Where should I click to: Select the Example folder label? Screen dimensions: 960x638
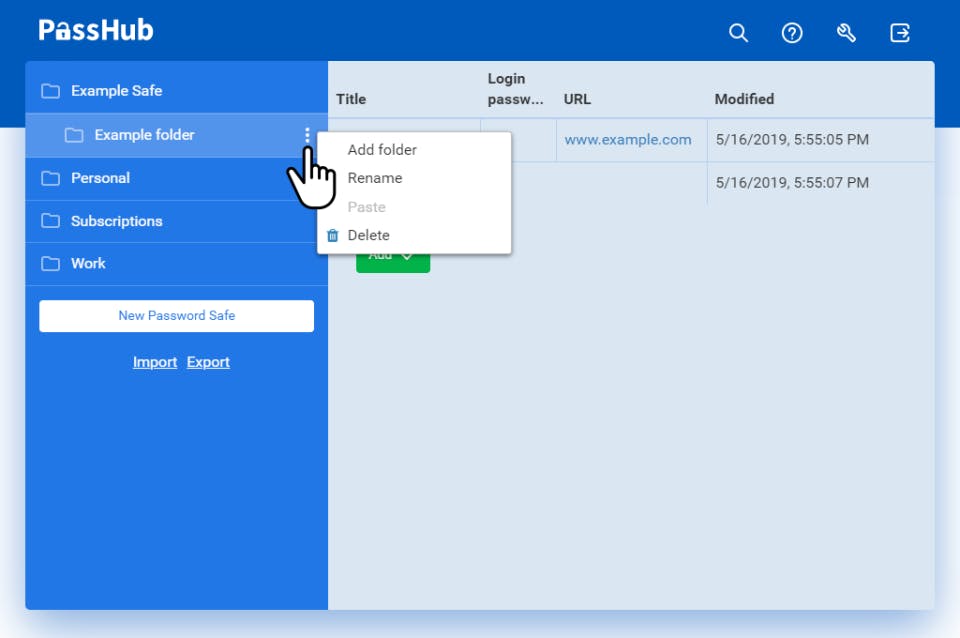point(144,135)
